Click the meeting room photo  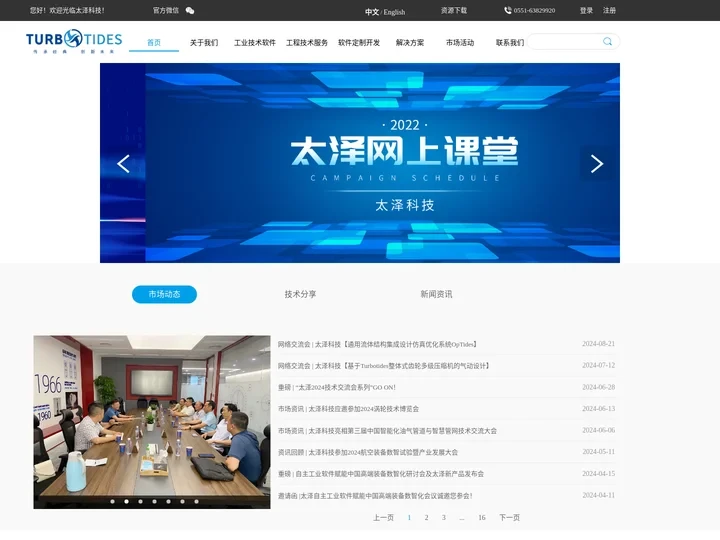tap(152, 422)
